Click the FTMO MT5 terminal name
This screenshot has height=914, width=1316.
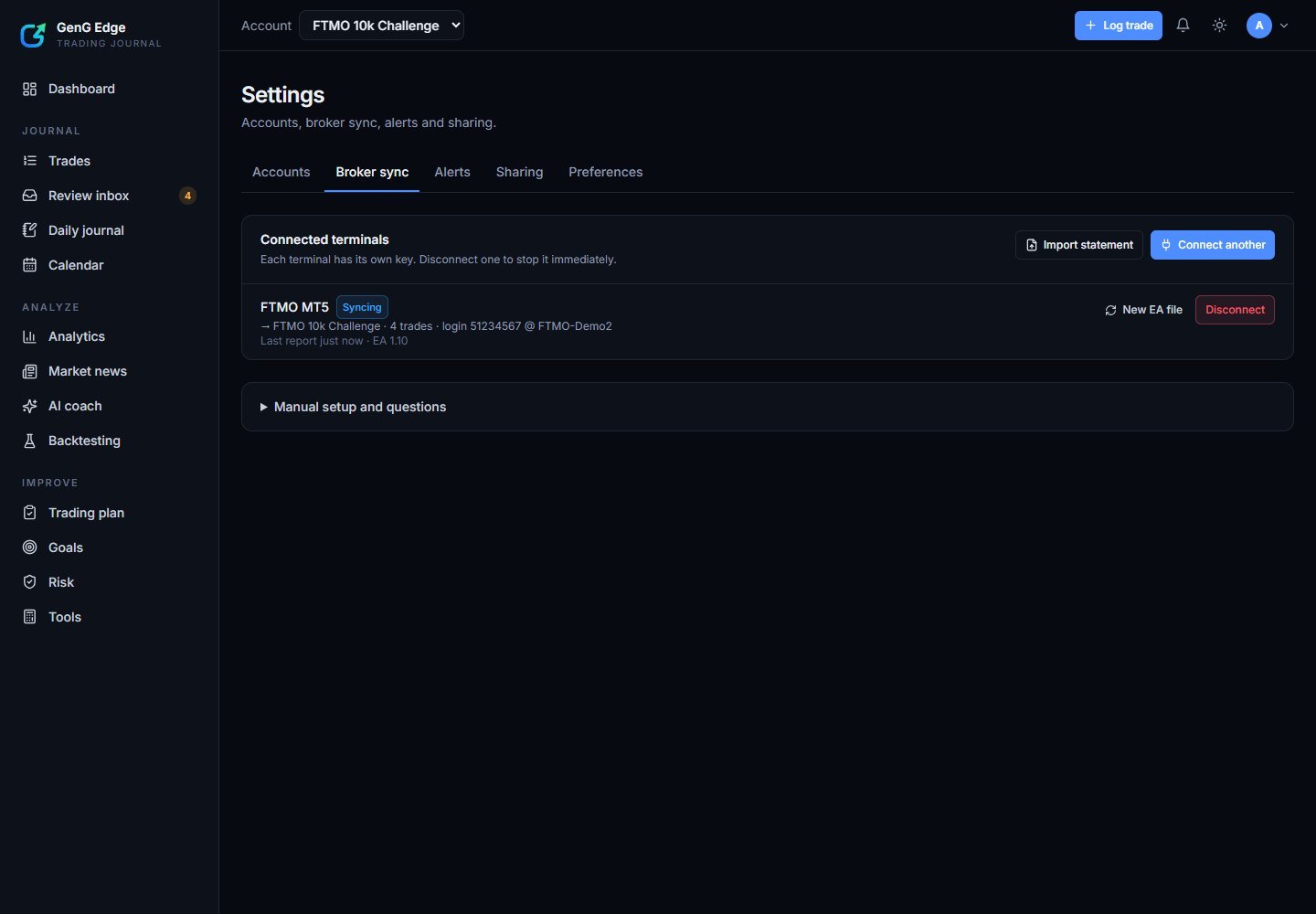(x=294, y=307)
